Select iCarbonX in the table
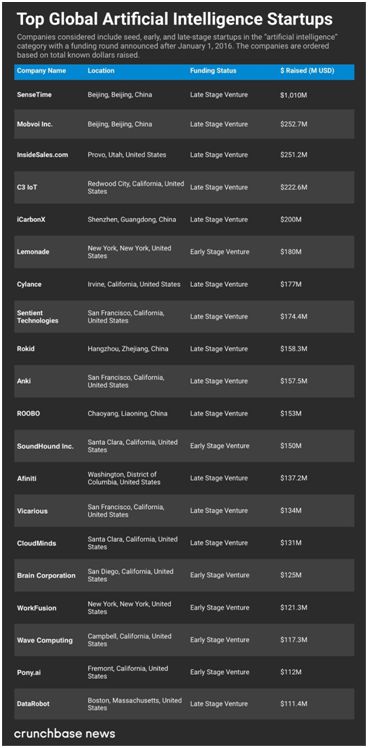The width and height of the screenshot is (368, 748). tap(31, 219)
